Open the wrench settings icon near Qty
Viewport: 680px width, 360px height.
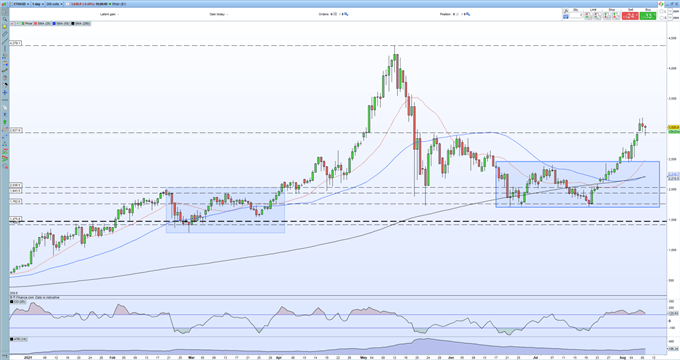tap(566, 10)
